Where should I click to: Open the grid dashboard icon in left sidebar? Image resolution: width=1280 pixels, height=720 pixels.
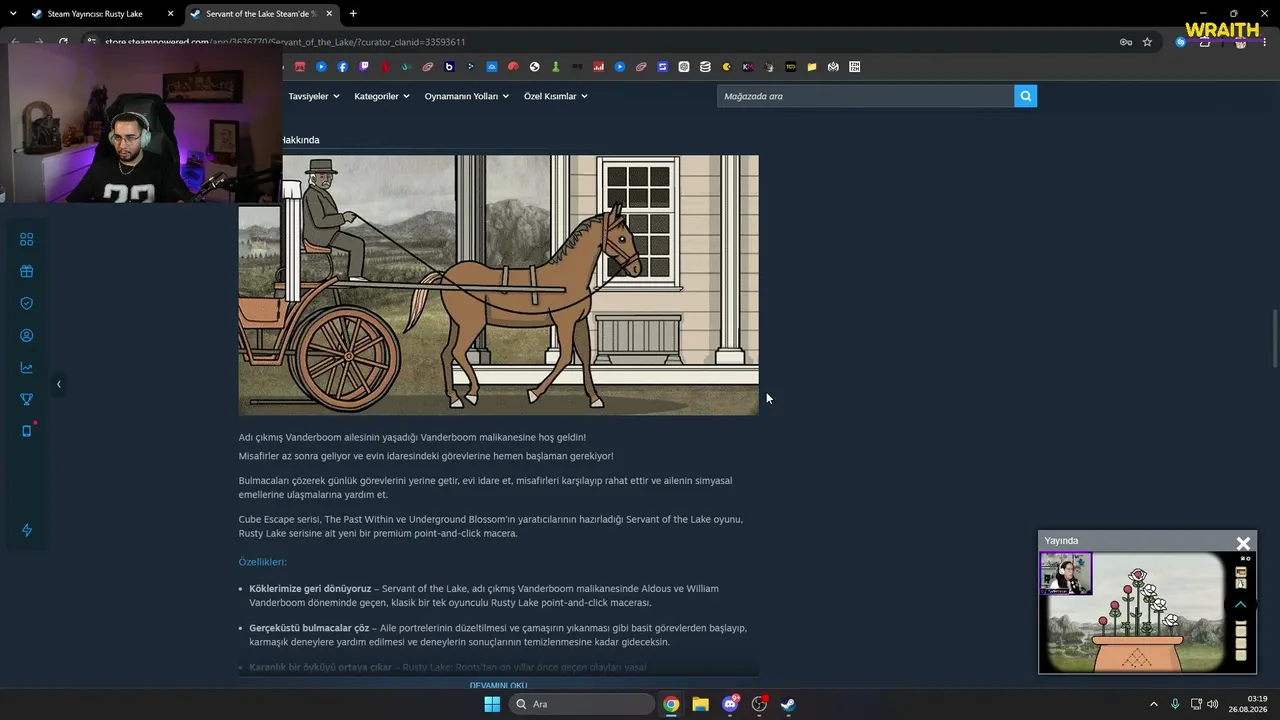click(x=27, y=239)
